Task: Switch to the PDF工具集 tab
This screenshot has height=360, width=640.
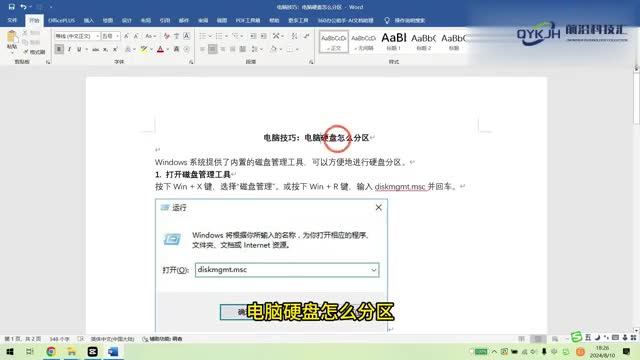Action: click(248, 20)
